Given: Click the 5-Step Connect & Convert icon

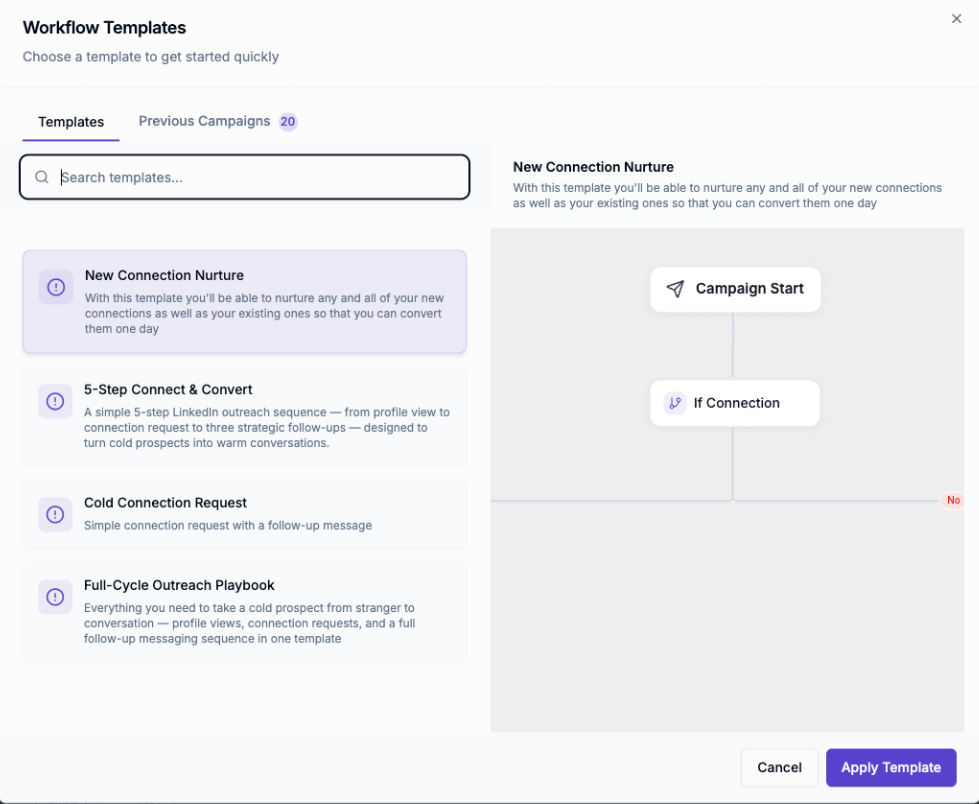Looking at the screenshot, I should pos(55,401).
